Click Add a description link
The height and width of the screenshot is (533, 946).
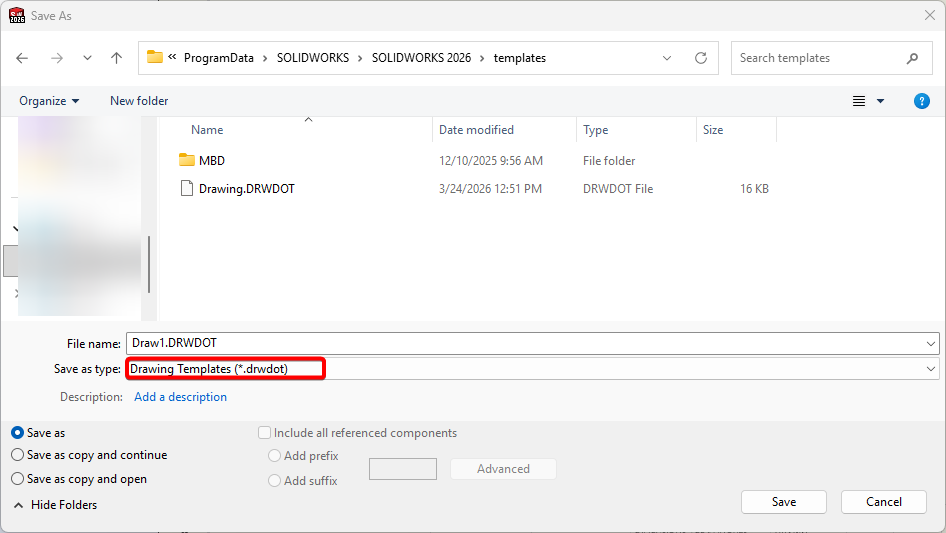180,397
